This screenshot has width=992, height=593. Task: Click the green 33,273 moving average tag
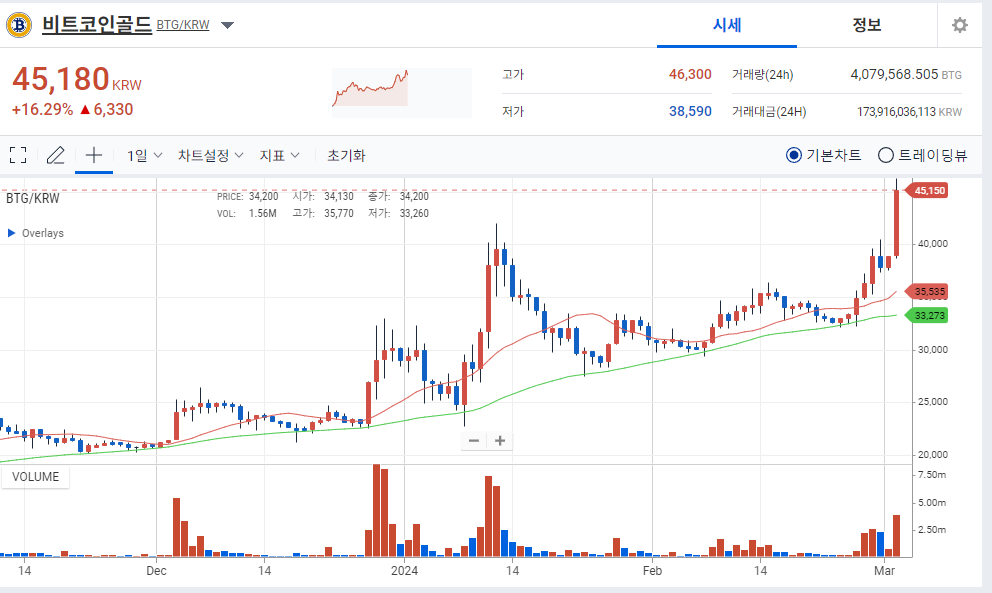pos(928,315)
